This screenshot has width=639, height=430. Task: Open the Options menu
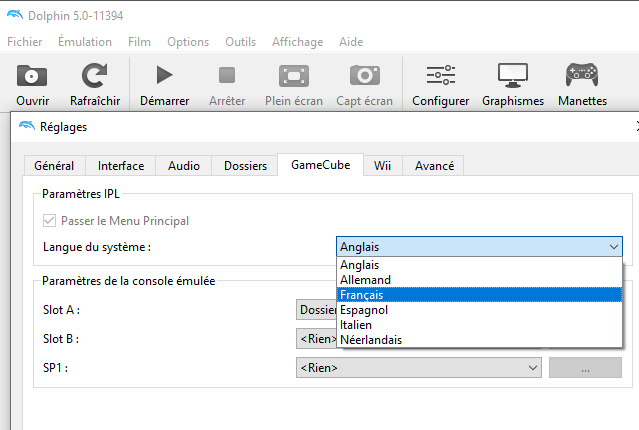tap(188, 42)
